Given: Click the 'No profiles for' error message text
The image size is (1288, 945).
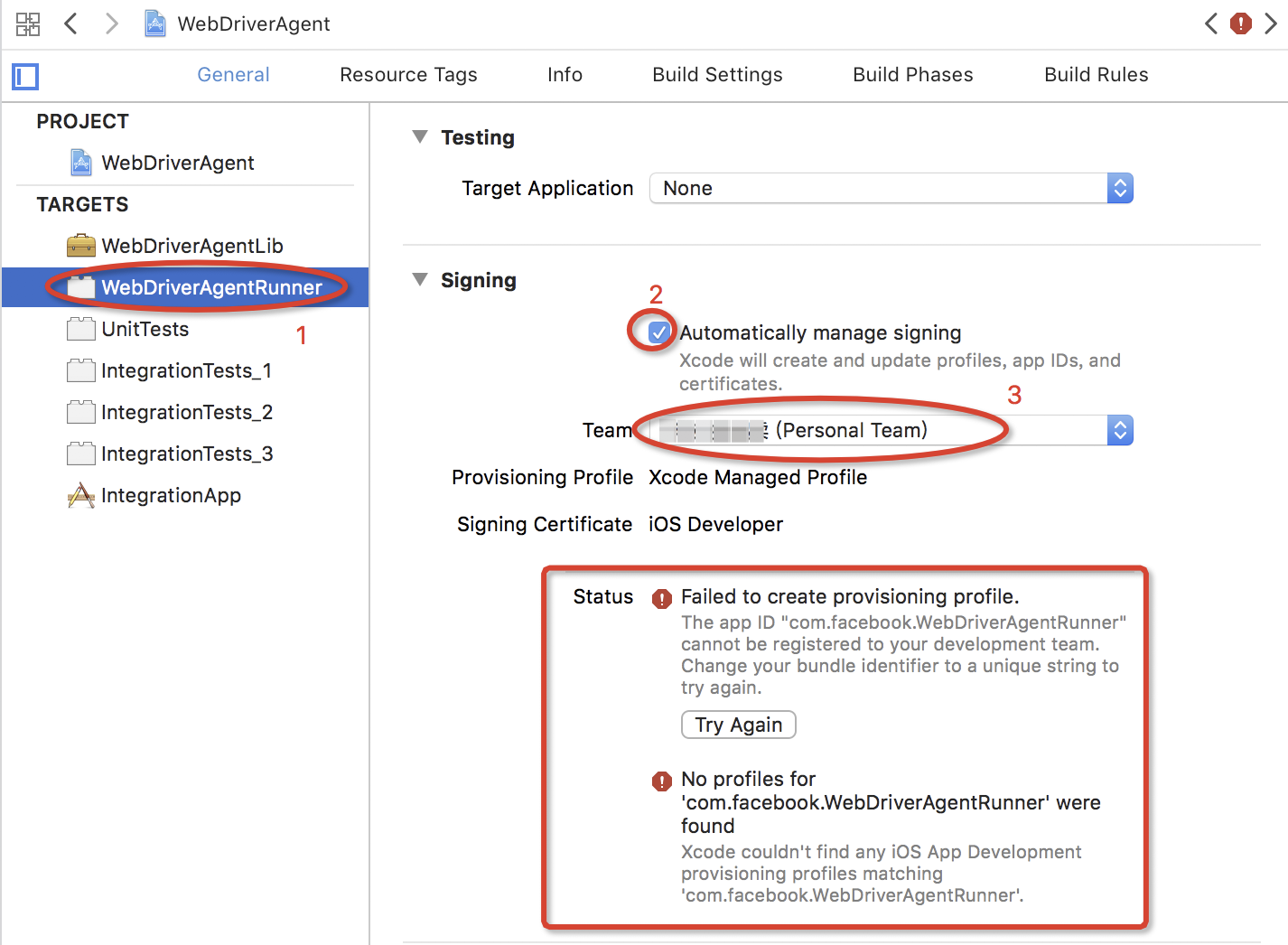Looking at the screenshot, I should [x=891, y=802].
